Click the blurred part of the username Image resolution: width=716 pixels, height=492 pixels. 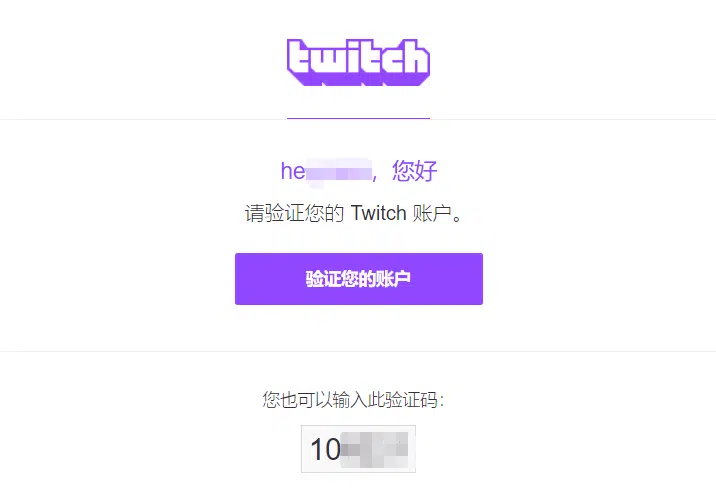pos(338,173)
